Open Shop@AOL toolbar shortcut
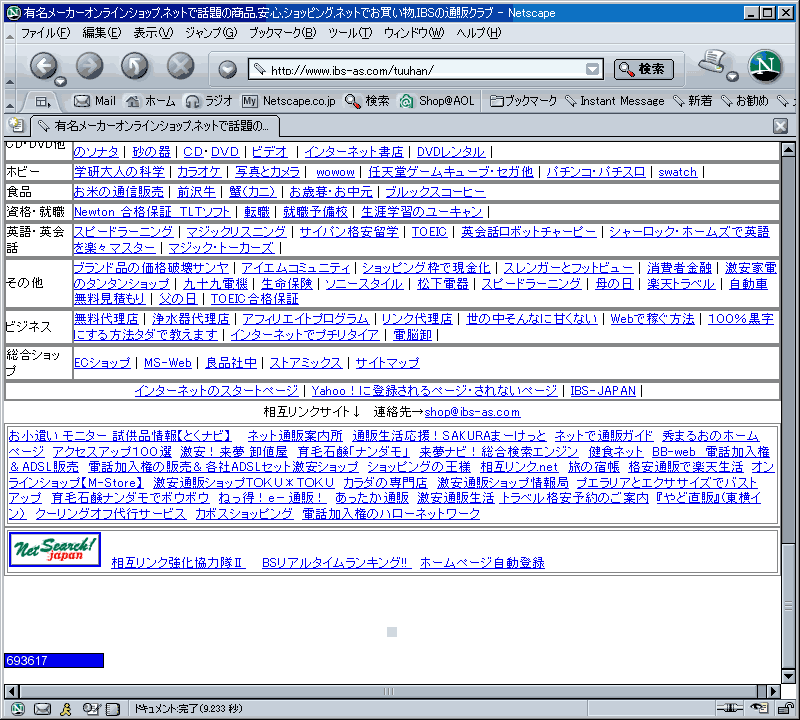This screenshot has height=720, width=800. coord(437,101)
